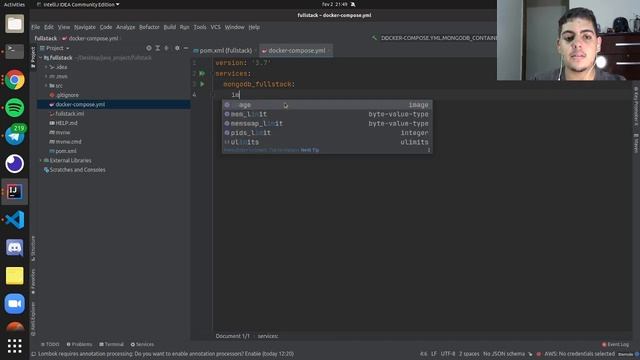Choose image completion suggestion
This screenshot has height=360, width=640.
(x=327, y=105)
